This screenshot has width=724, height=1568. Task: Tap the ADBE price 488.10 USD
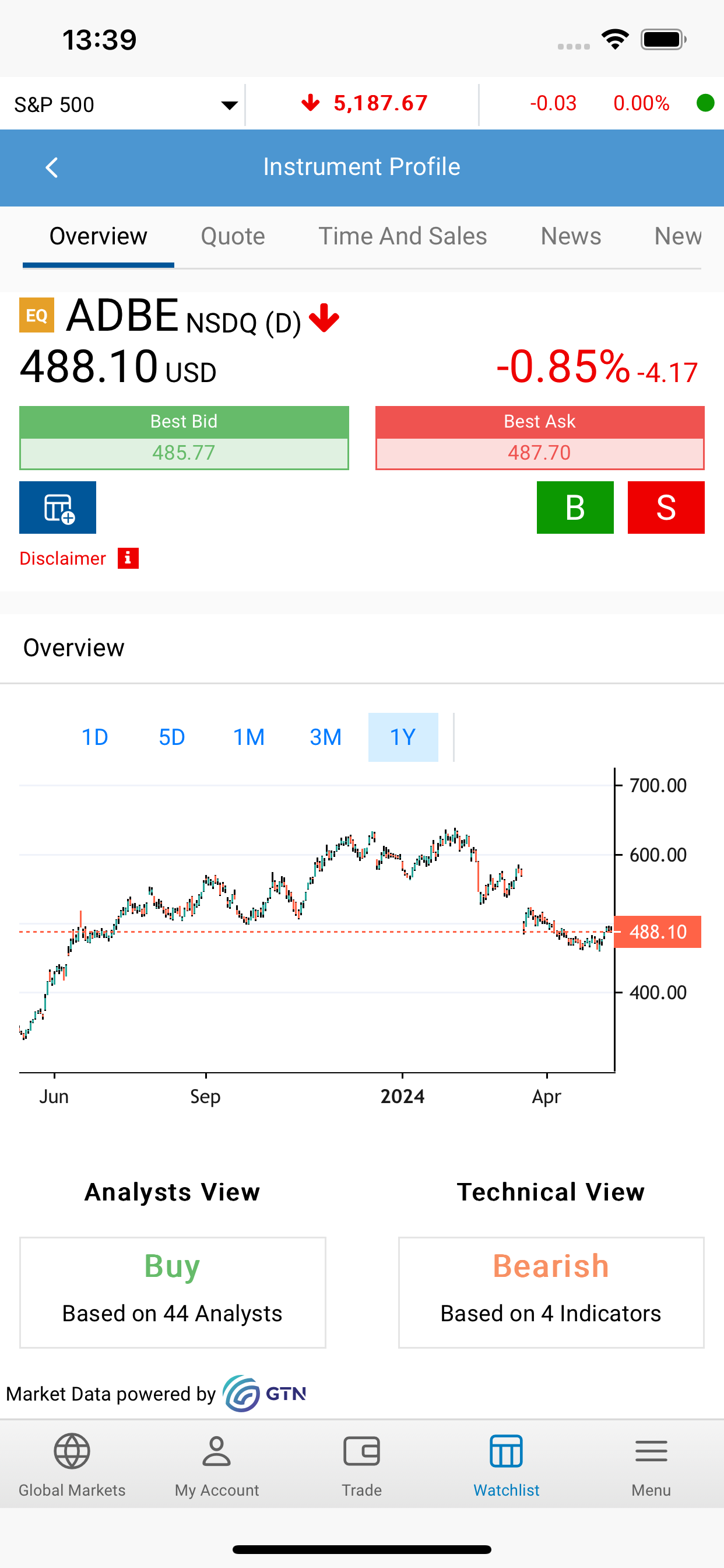pos(118,367)
